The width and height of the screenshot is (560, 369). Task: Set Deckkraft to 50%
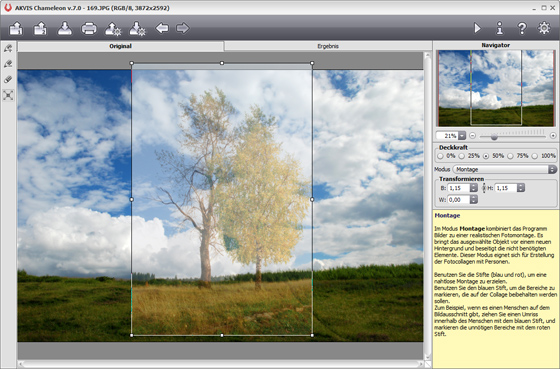pos(486,156)
